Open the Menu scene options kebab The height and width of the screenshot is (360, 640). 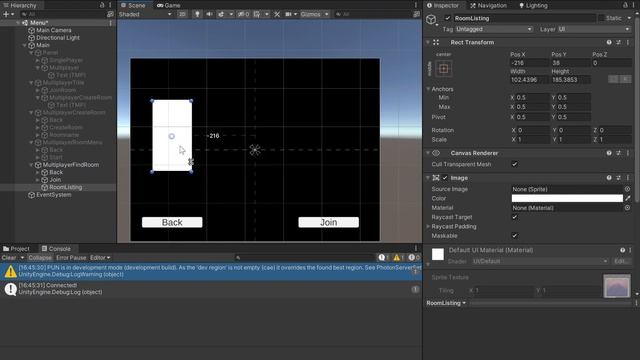tap(111, 23)
